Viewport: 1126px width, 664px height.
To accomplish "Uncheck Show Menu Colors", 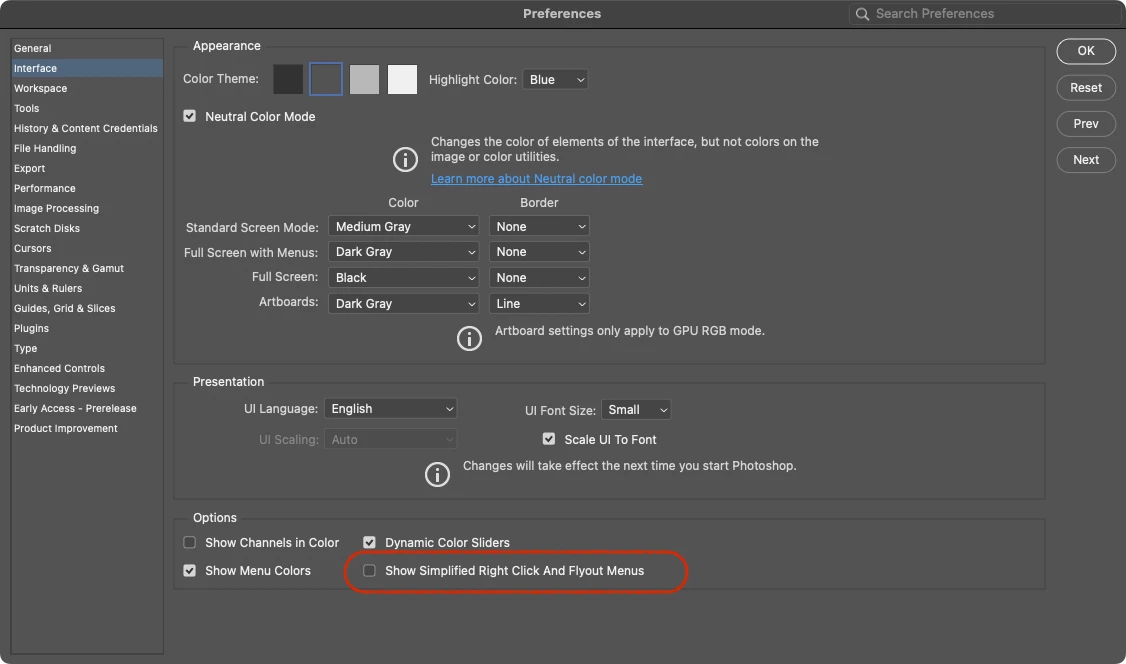I will click(x=190, y=571).
